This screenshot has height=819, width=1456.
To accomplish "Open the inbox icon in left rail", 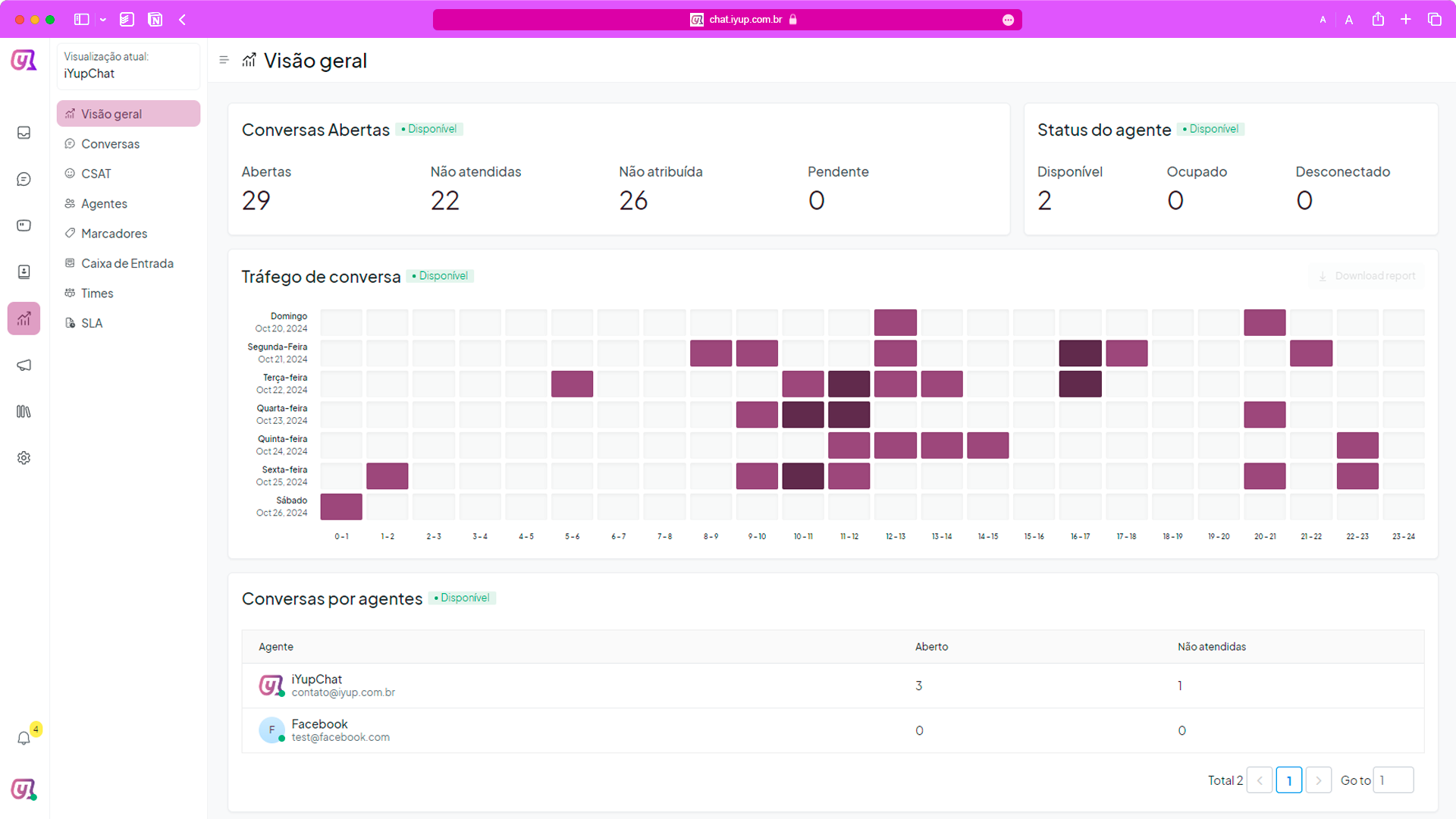I will click(24, 133).
